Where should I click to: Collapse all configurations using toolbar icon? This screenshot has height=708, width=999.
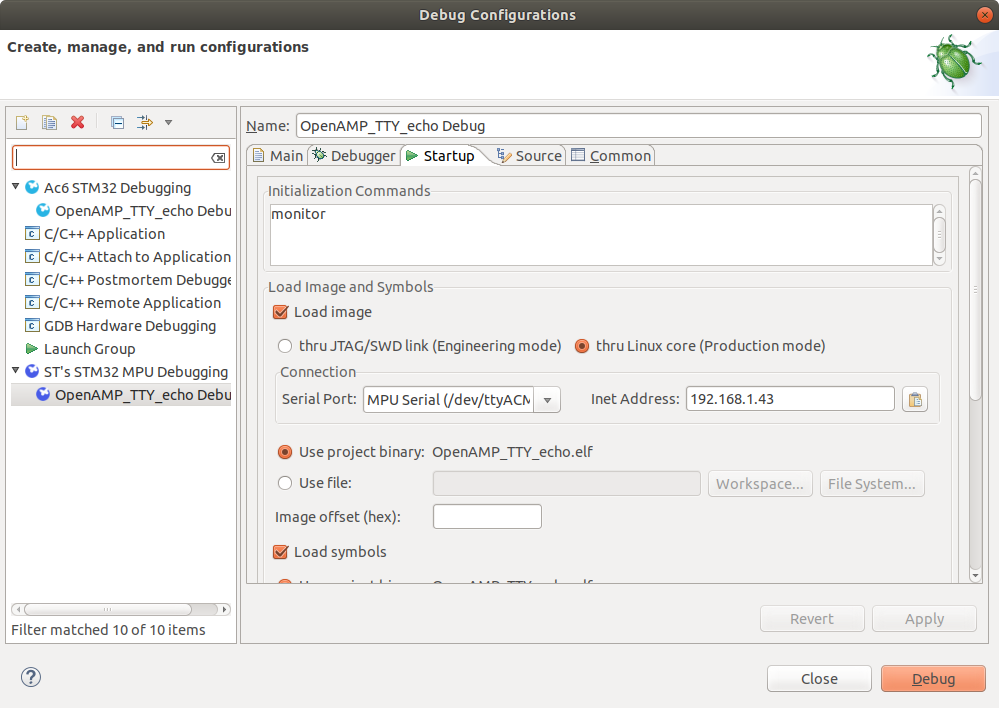(x=117, y=122)
